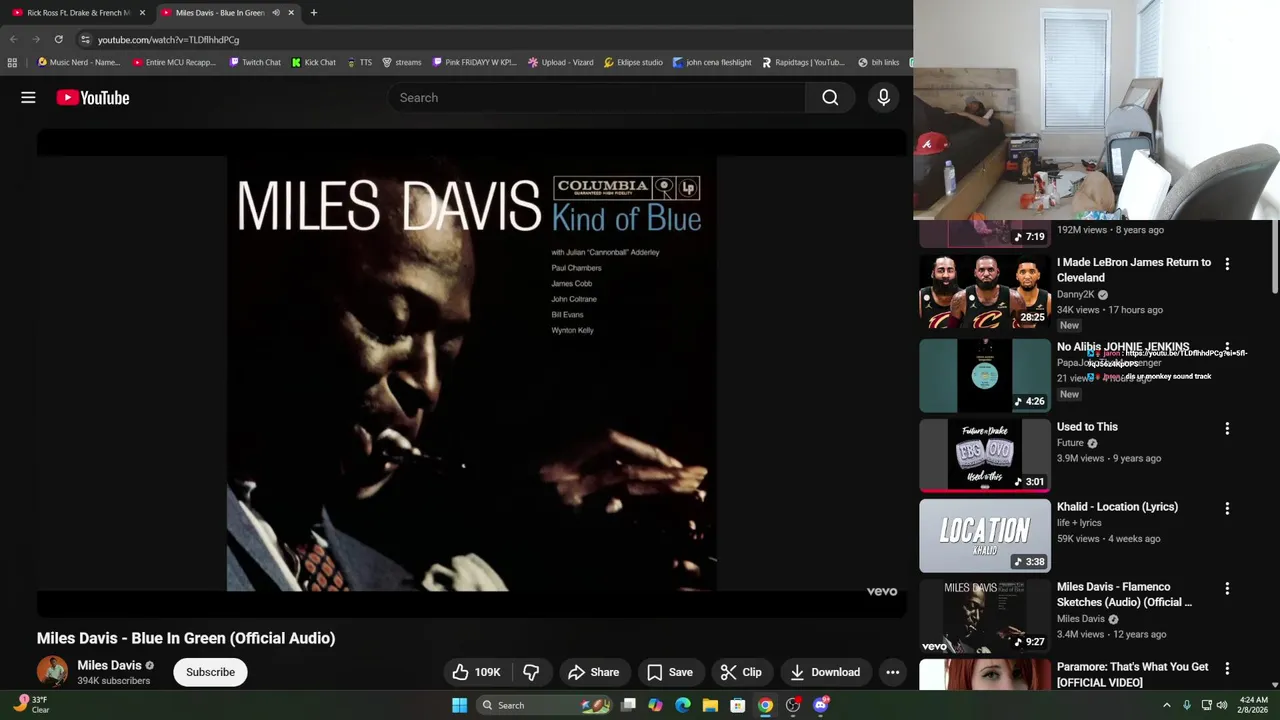This screenshot has height=720, width=1280.
Task: Open the Flamenco Sketches video thumbnail
Action: (984, 615)
